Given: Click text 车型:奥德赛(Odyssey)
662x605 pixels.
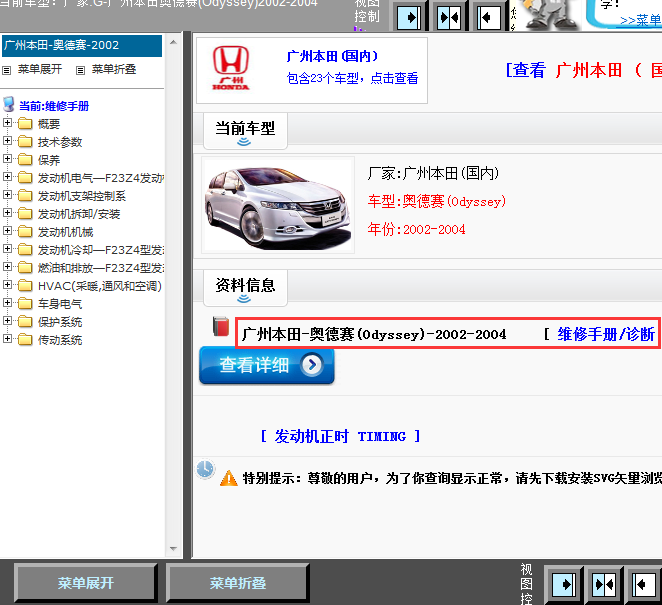Looking at the screenshot, I should (437, 201).
